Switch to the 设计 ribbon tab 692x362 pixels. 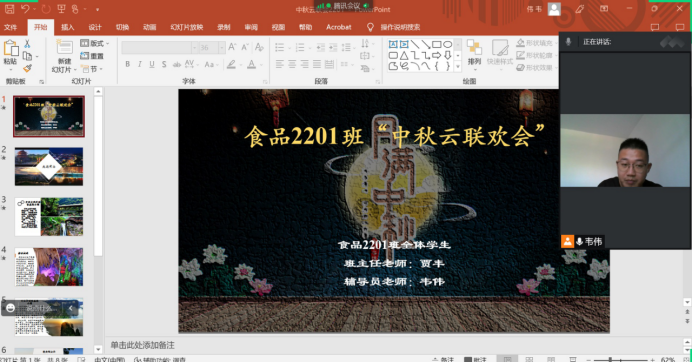click(x=94, y=27)
